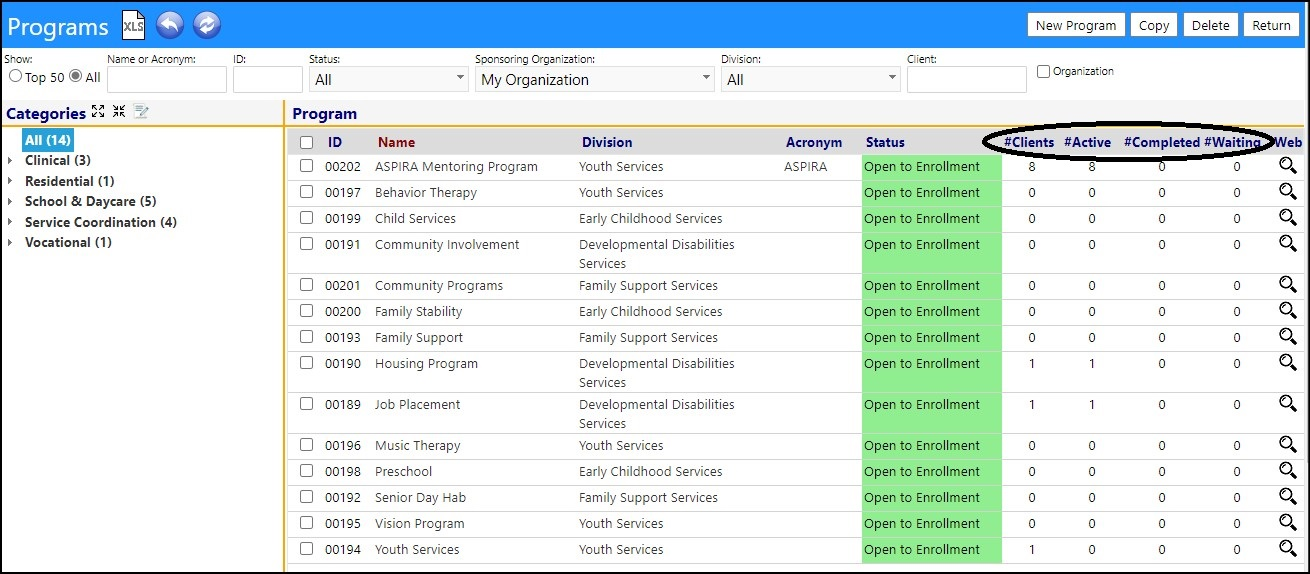1310x574 pixels.
Task: Check the box for program 00202
Action: [306, 166]
